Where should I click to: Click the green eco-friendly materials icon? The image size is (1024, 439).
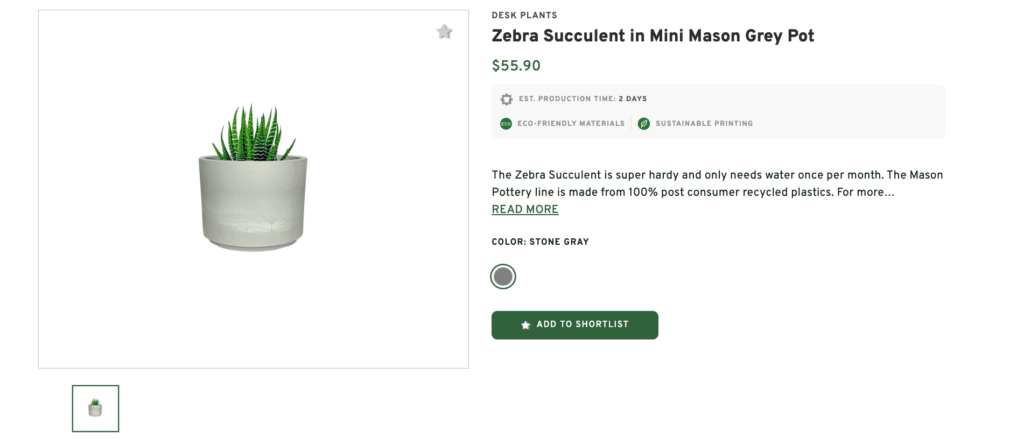coord(506,124)
